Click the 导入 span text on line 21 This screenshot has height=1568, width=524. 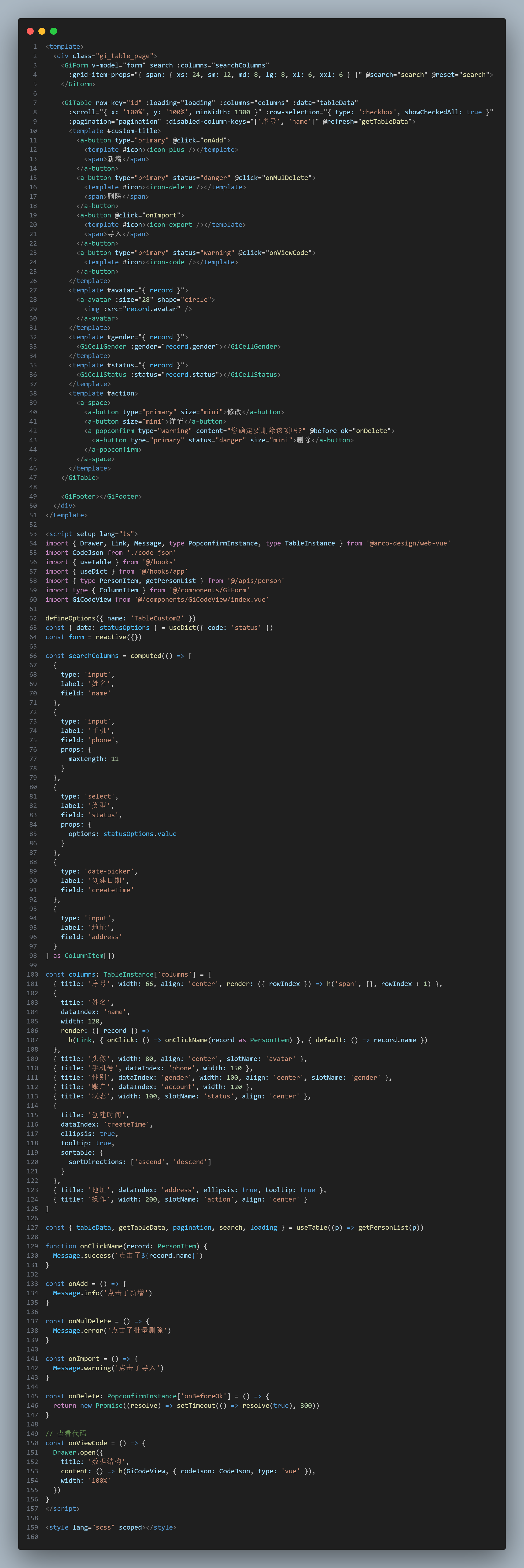tap(114, 234)
